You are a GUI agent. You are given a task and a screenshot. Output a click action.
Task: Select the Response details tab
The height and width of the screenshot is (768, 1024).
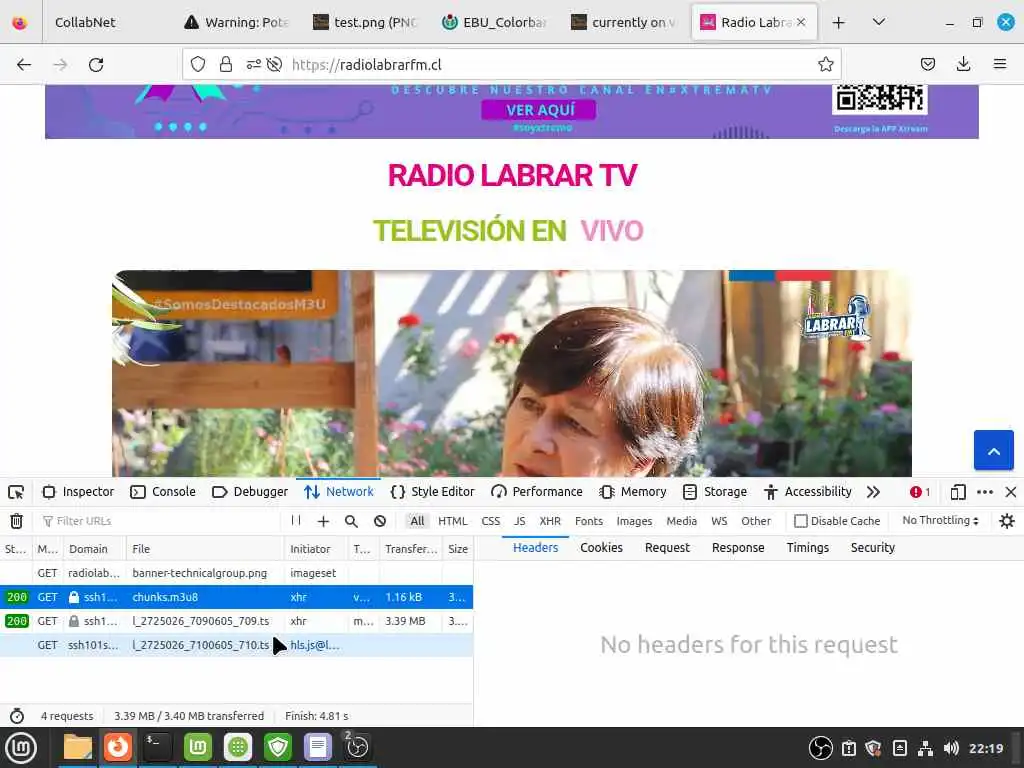(738, 547)
